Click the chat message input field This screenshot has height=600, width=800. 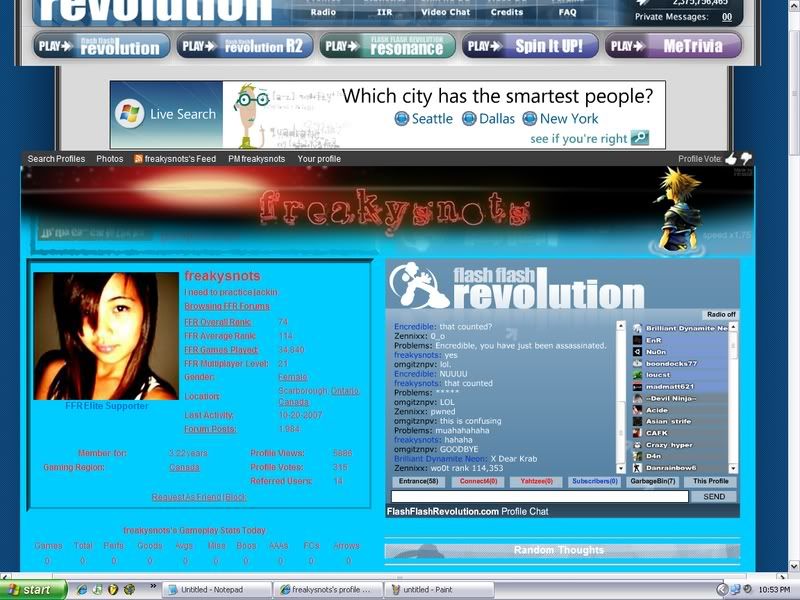tap(539, 497)
